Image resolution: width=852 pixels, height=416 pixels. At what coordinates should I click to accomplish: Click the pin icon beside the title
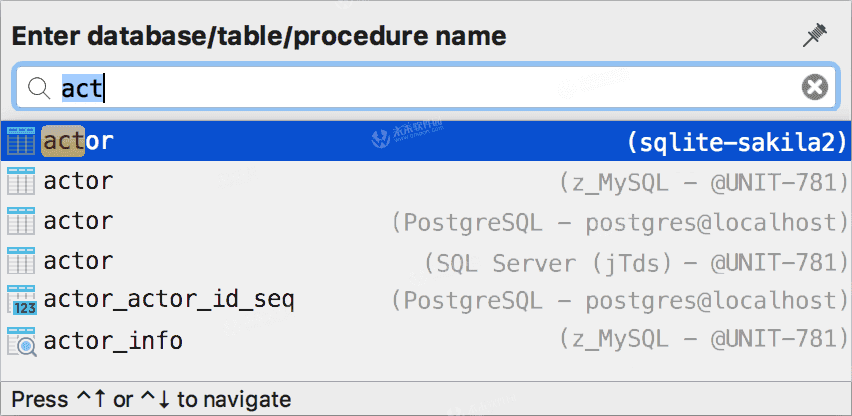[x=815, y=36]
